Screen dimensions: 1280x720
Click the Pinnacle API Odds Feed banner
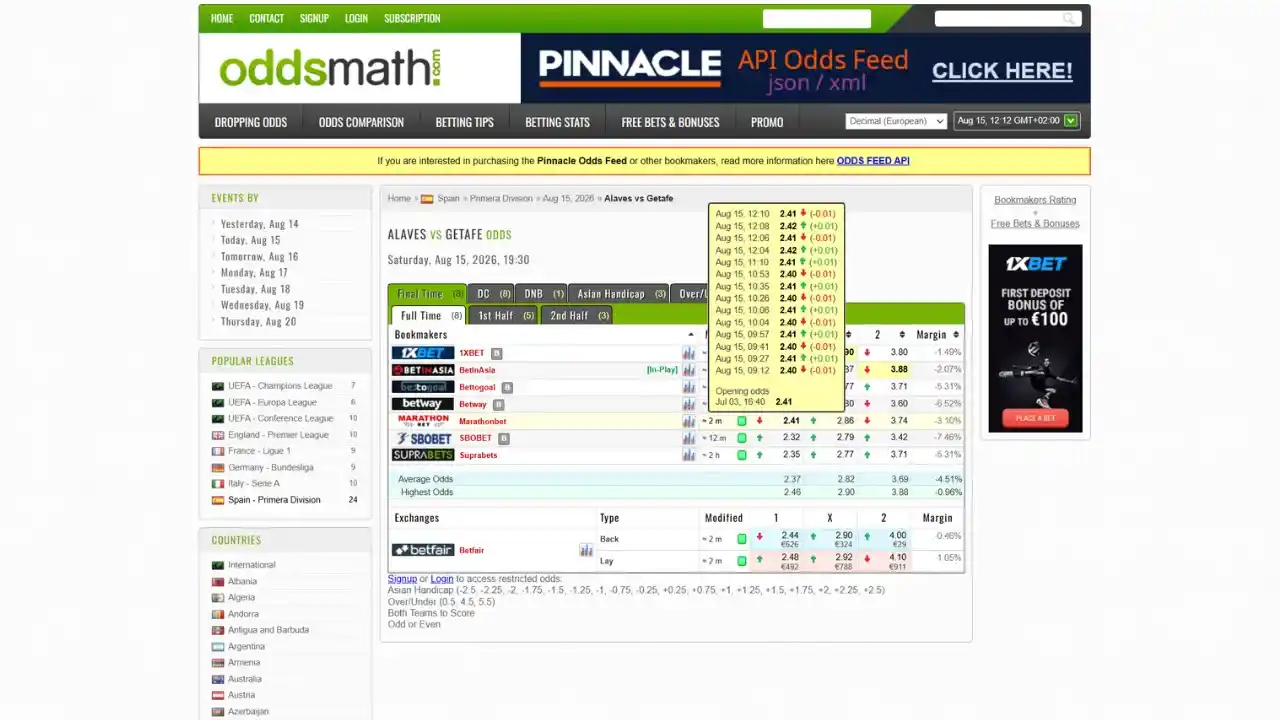(x=806, y=68)
